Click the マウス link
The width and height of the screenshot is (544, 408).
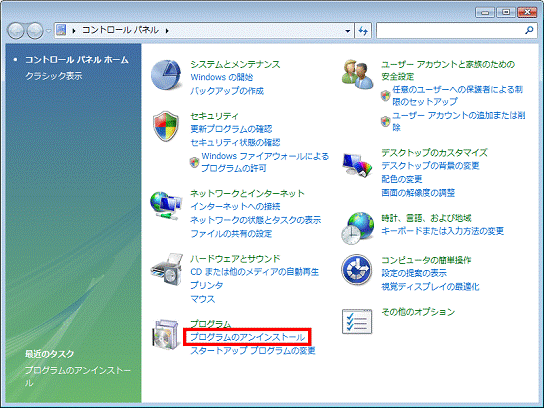[202, 299]
